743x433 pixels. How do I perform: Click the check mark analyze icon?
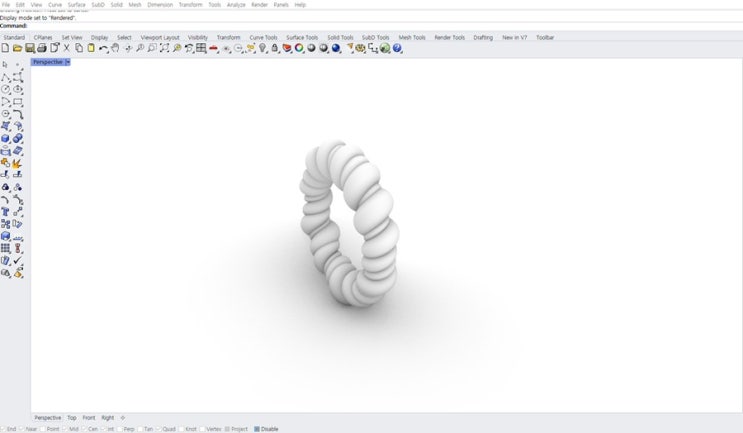click(18, 260)
